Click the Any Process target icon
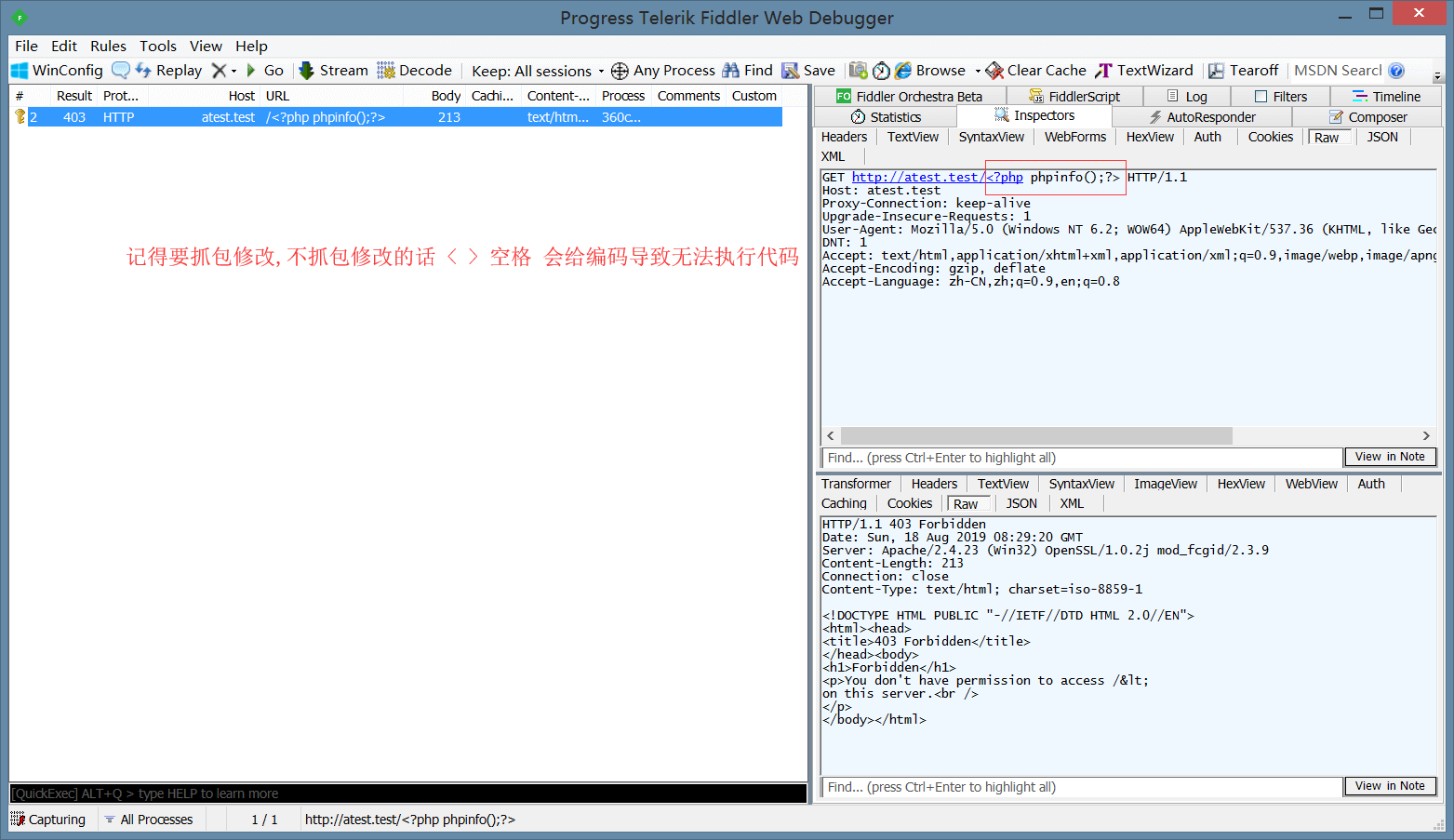 tap(620, 71)
